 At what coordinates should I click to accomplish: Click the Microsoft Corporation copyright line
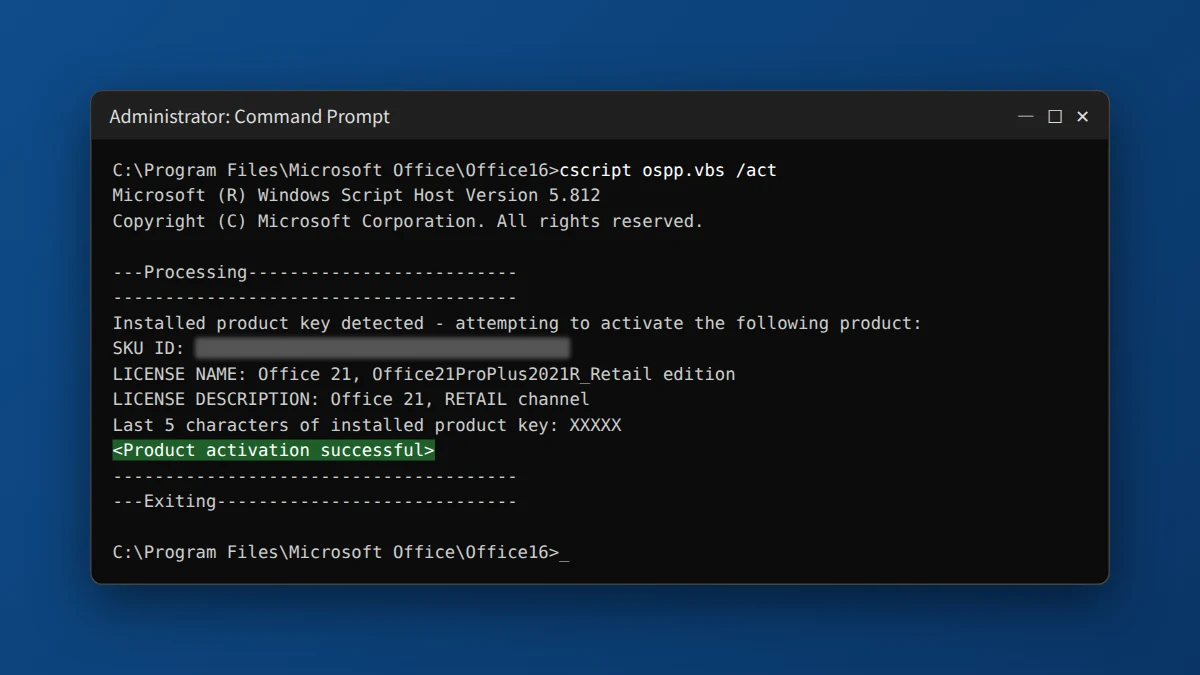coord(408,221)
